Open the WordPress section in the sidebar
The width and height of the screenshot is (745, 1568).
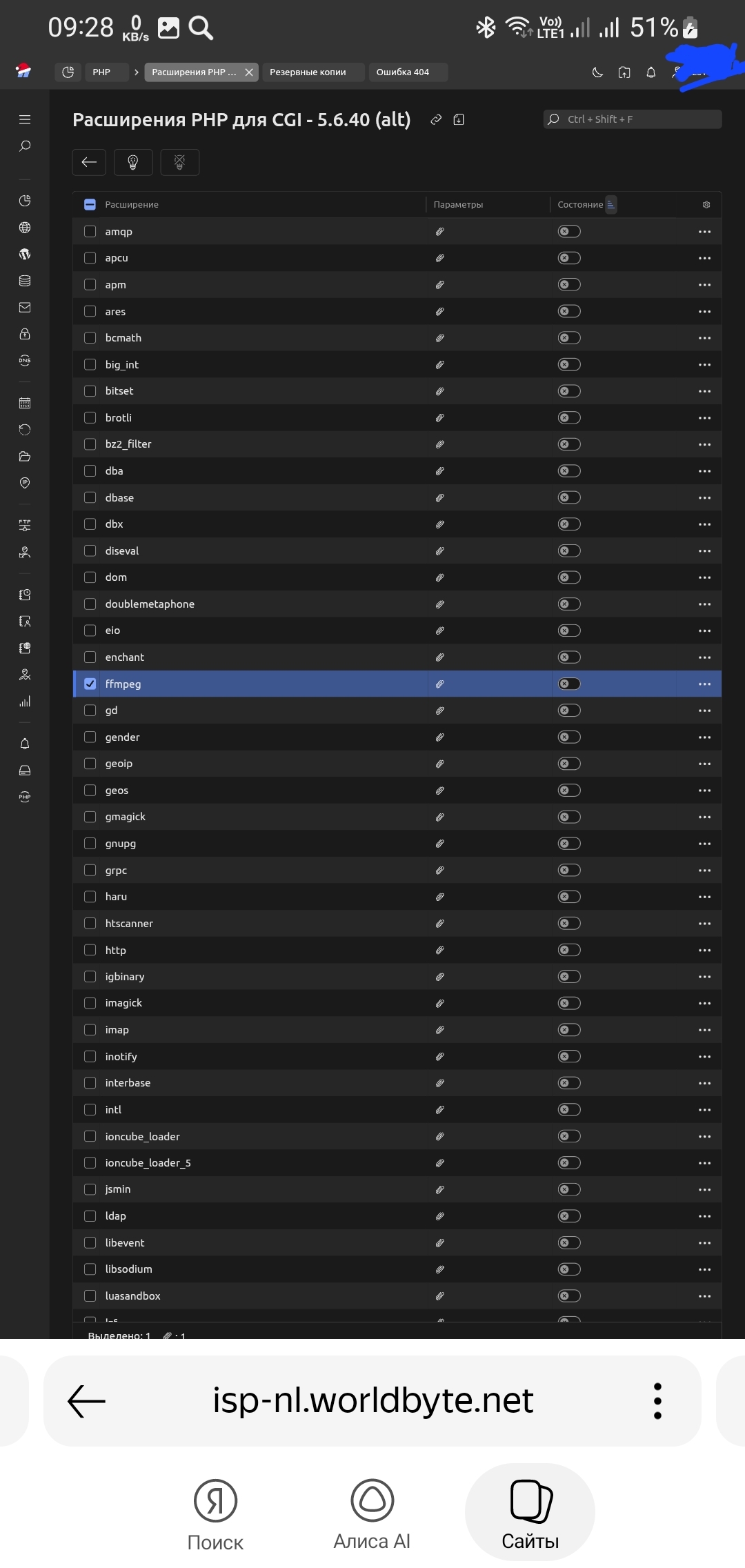[25, 254]
